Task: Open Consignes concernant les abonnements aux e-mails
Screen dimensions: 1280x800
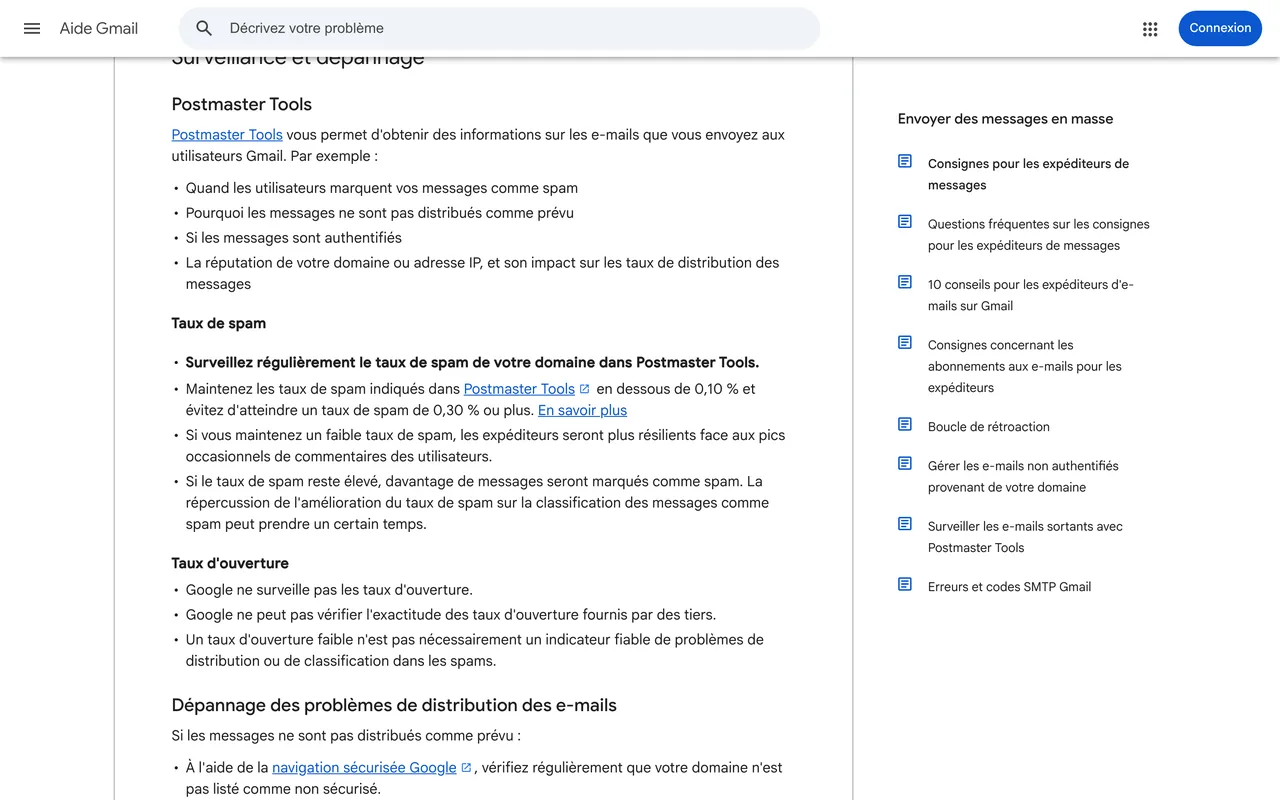Action: click(1024, 366)
